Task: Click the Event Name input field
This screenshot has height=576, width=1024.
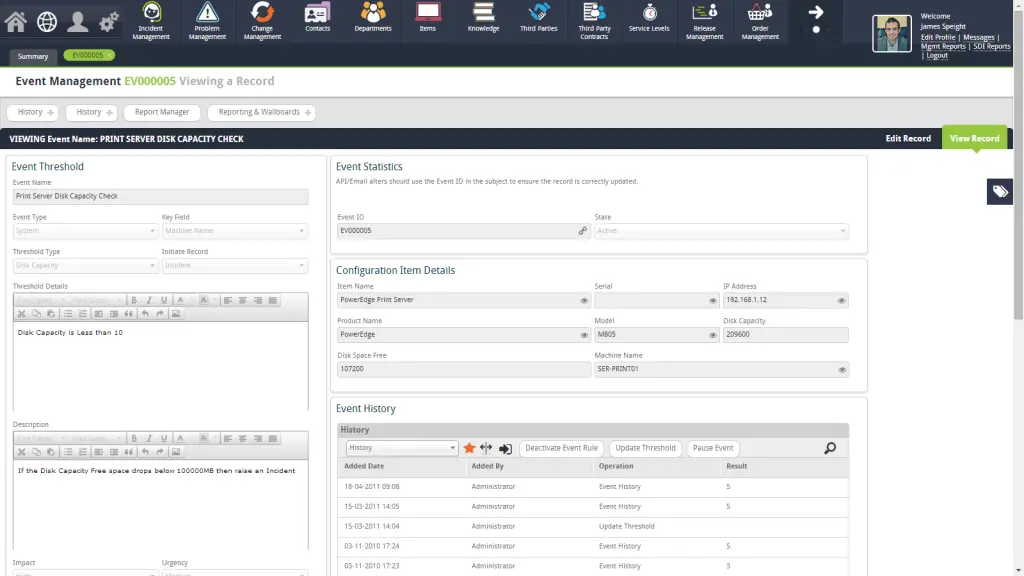Action: (161, 196)
